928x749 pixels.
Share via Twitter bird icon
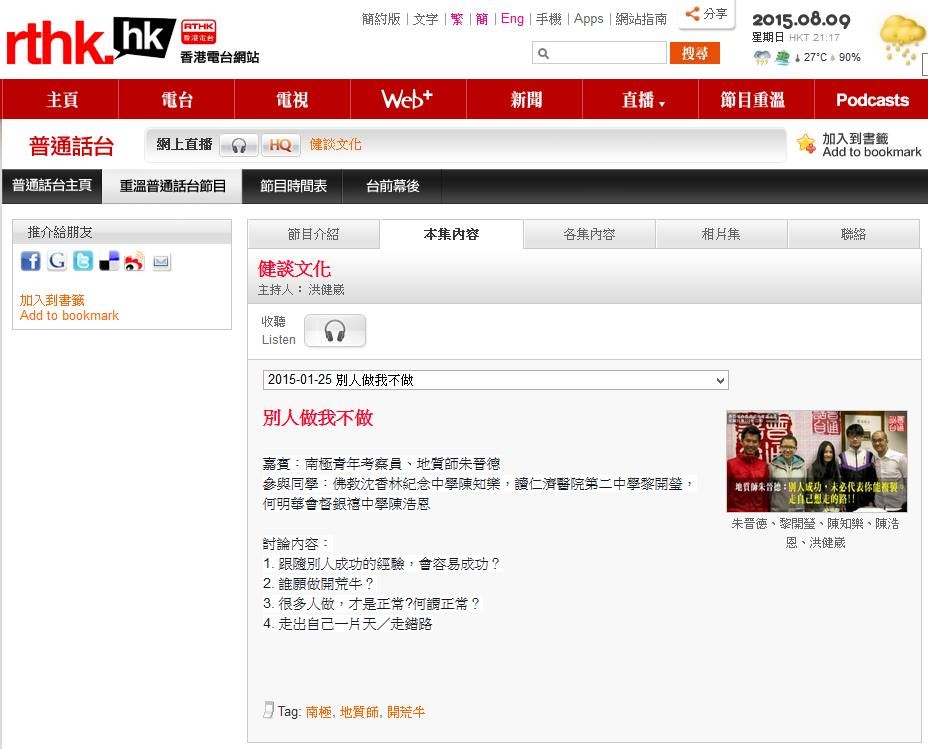83,262
